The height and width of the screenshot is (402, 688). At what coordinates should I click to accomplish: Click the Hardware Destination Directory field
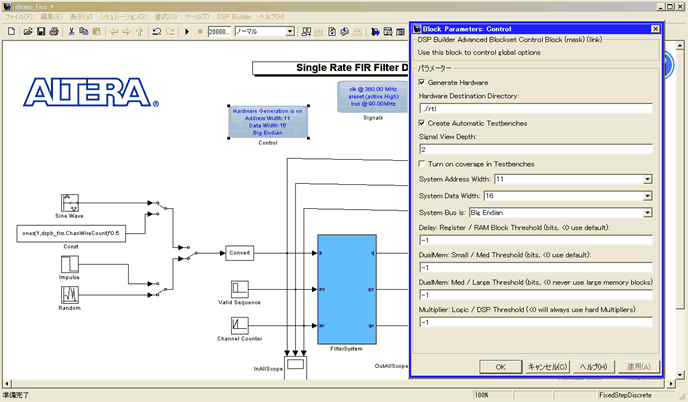(535, 108)
